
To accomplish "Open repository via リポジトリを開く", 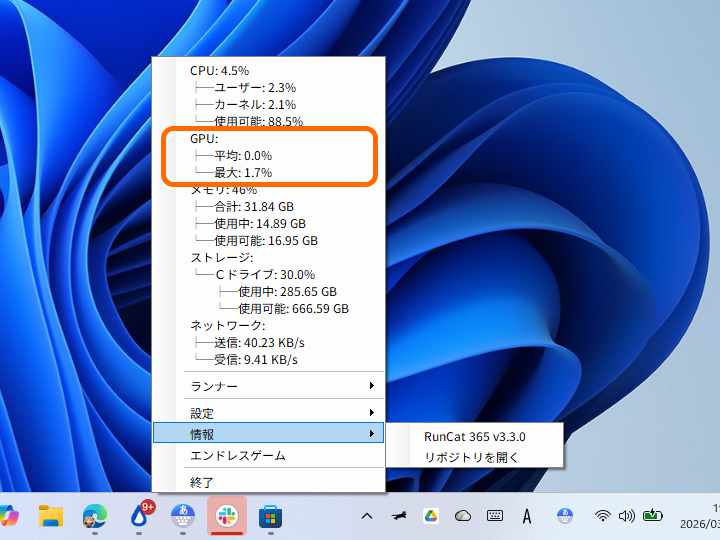I will point(474,457).
